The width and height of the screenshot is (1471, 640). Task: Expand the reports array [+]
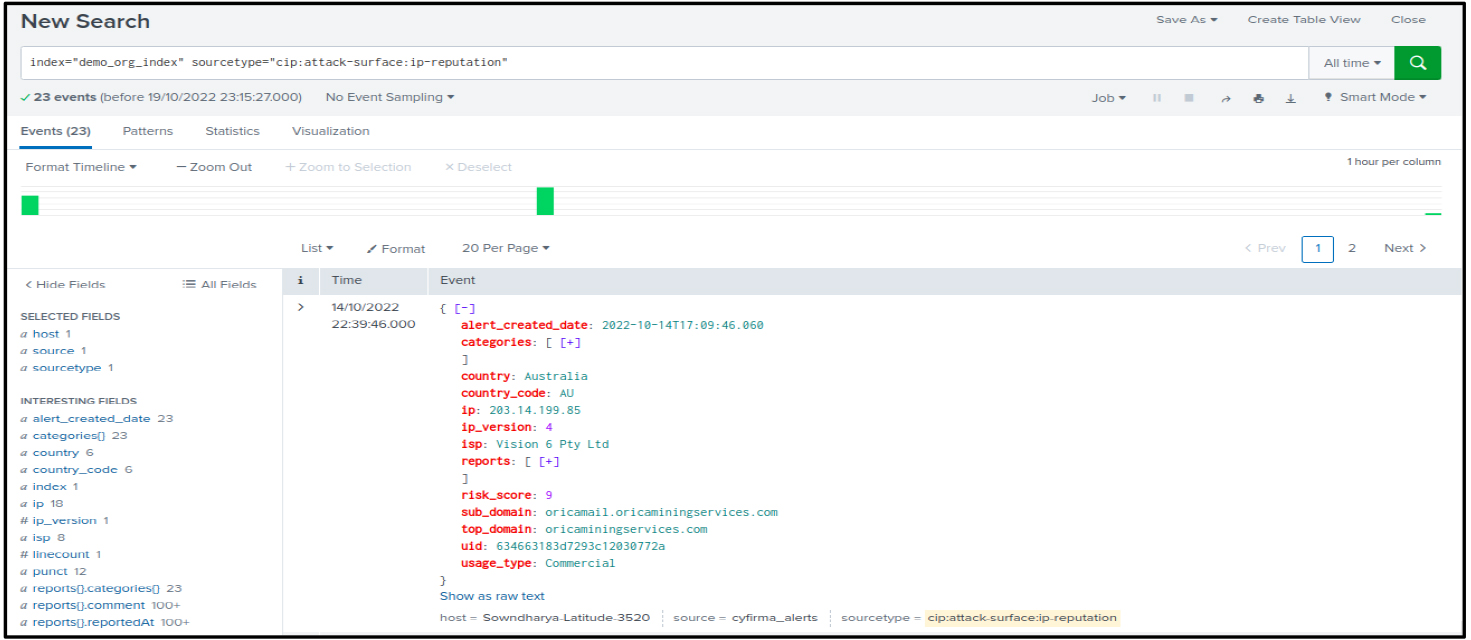tap(549, 461)
